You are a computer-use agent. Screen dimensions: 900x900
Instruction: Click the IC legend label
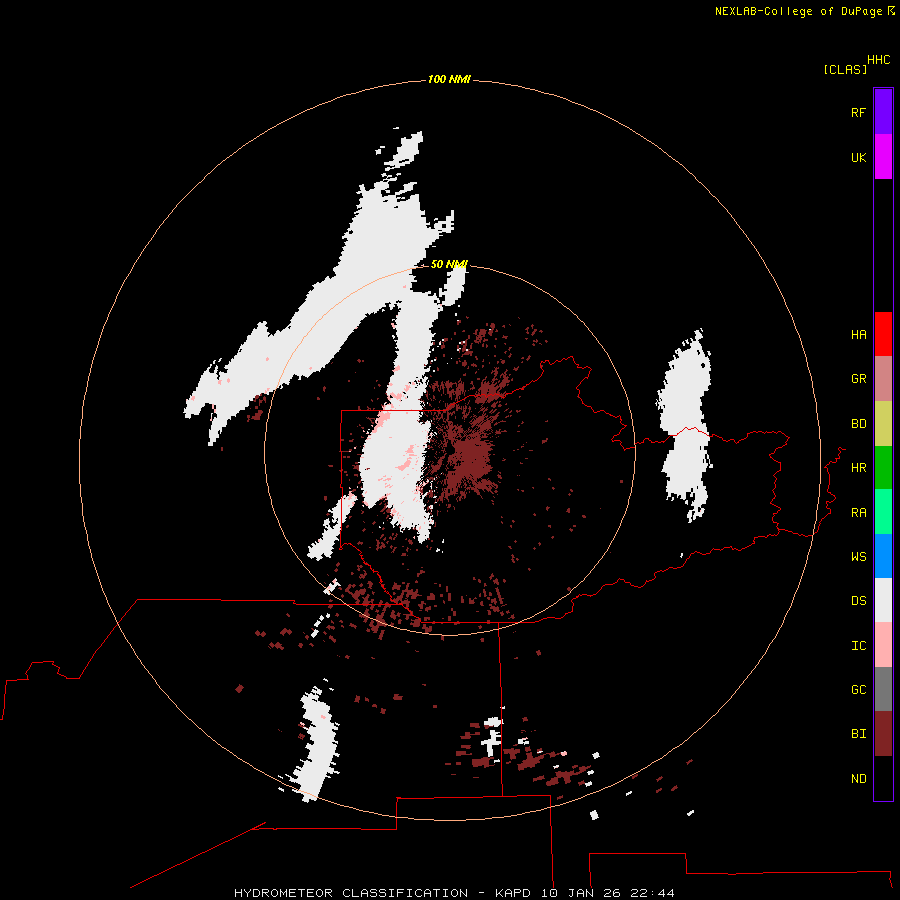[858, 646]
